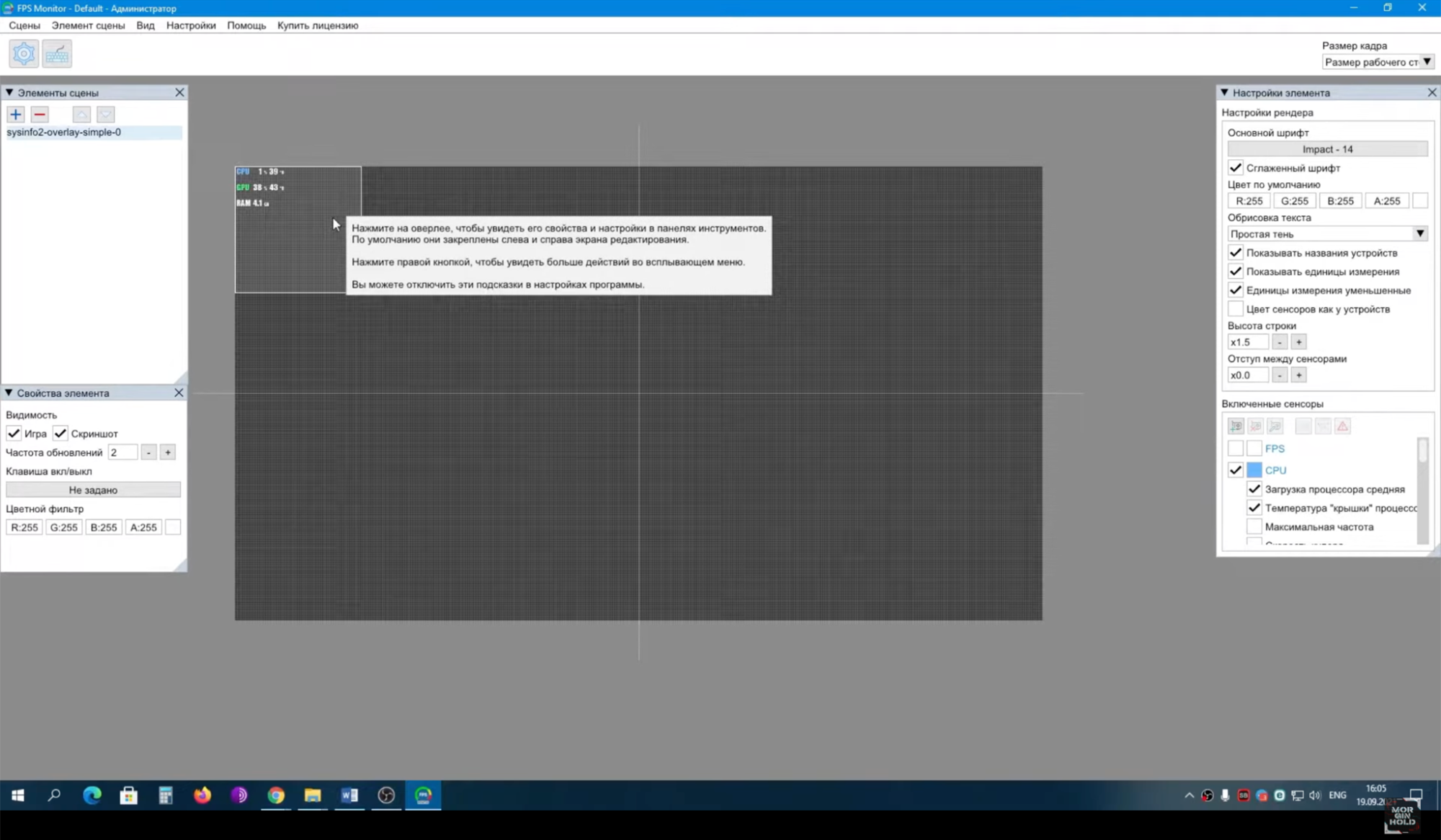Enable the FPS sensor checkbox
This screenshot has width=1441, height=840.
pos(1236,448)
